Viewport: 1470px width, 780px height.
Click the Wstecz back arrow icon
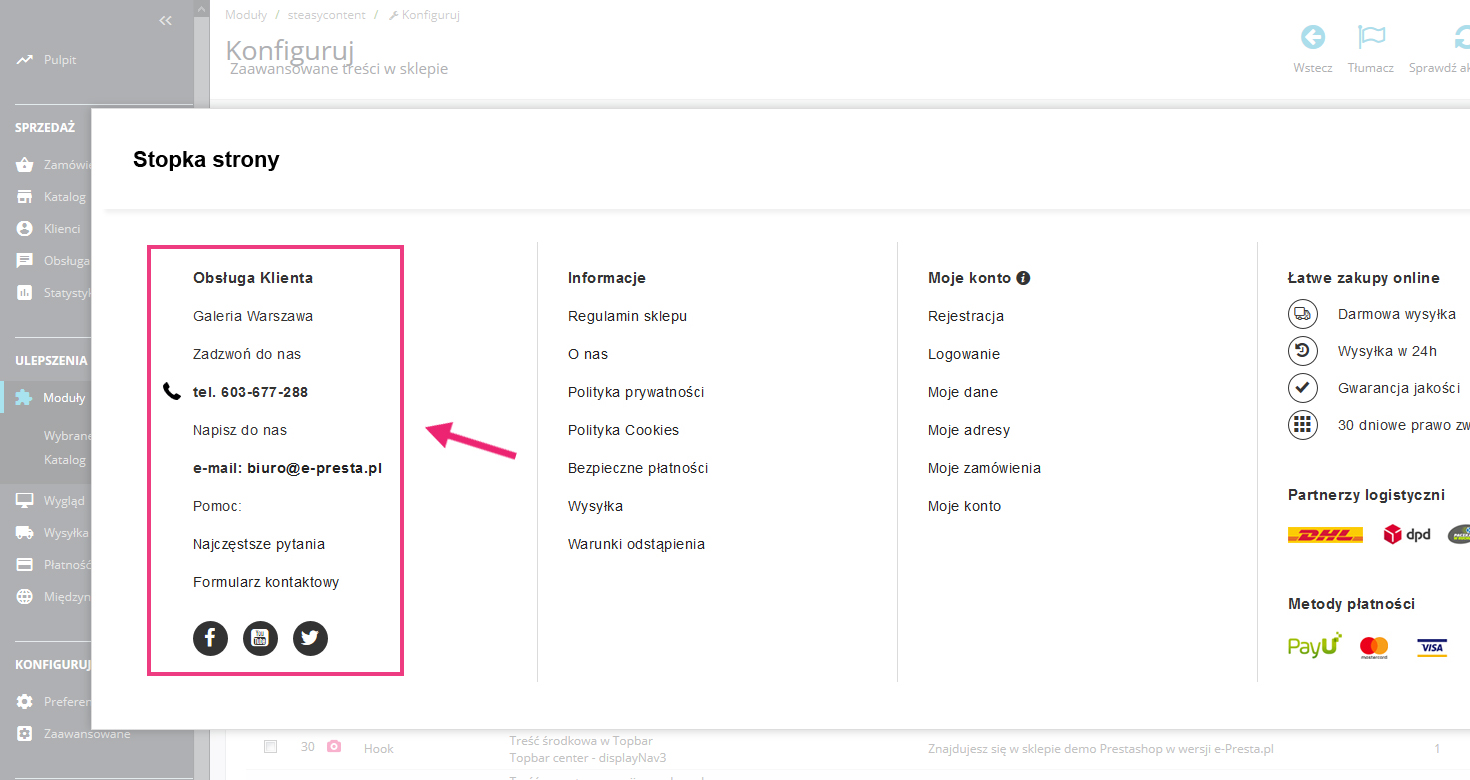pyautogui.click(x=1312, y=38)
